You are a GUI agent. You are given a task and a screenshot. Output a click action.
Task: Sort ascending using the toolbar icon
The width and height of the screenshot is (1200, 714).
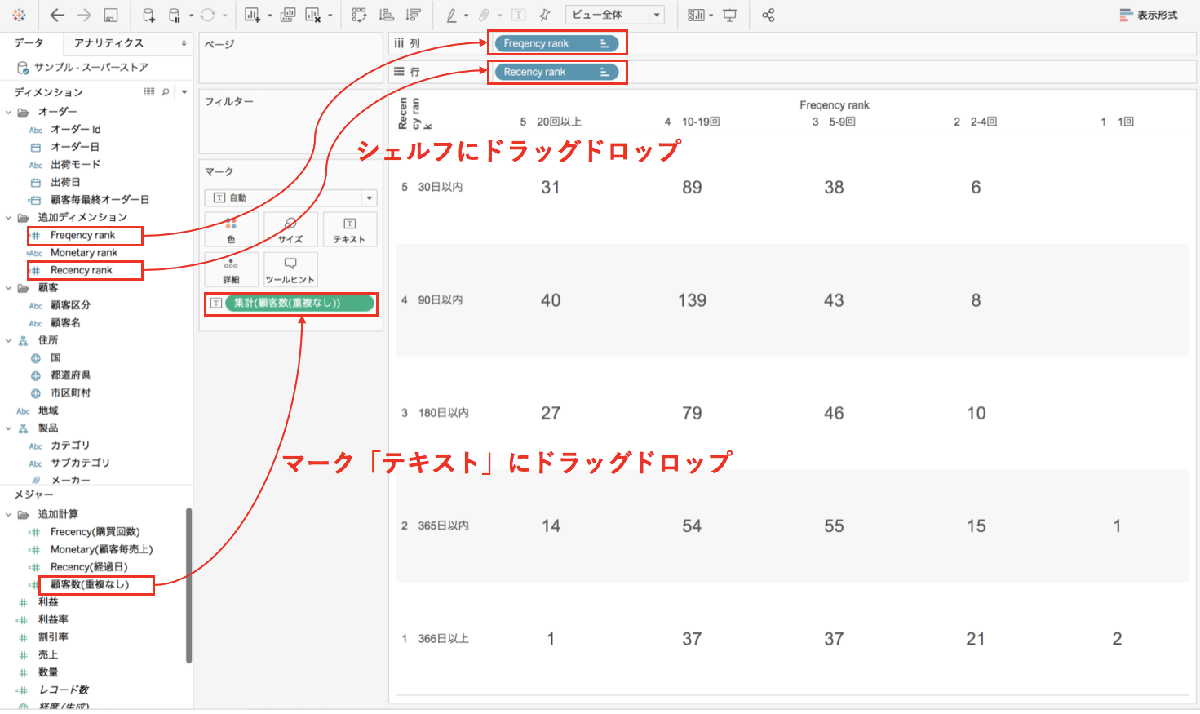[x=386, y=15]
